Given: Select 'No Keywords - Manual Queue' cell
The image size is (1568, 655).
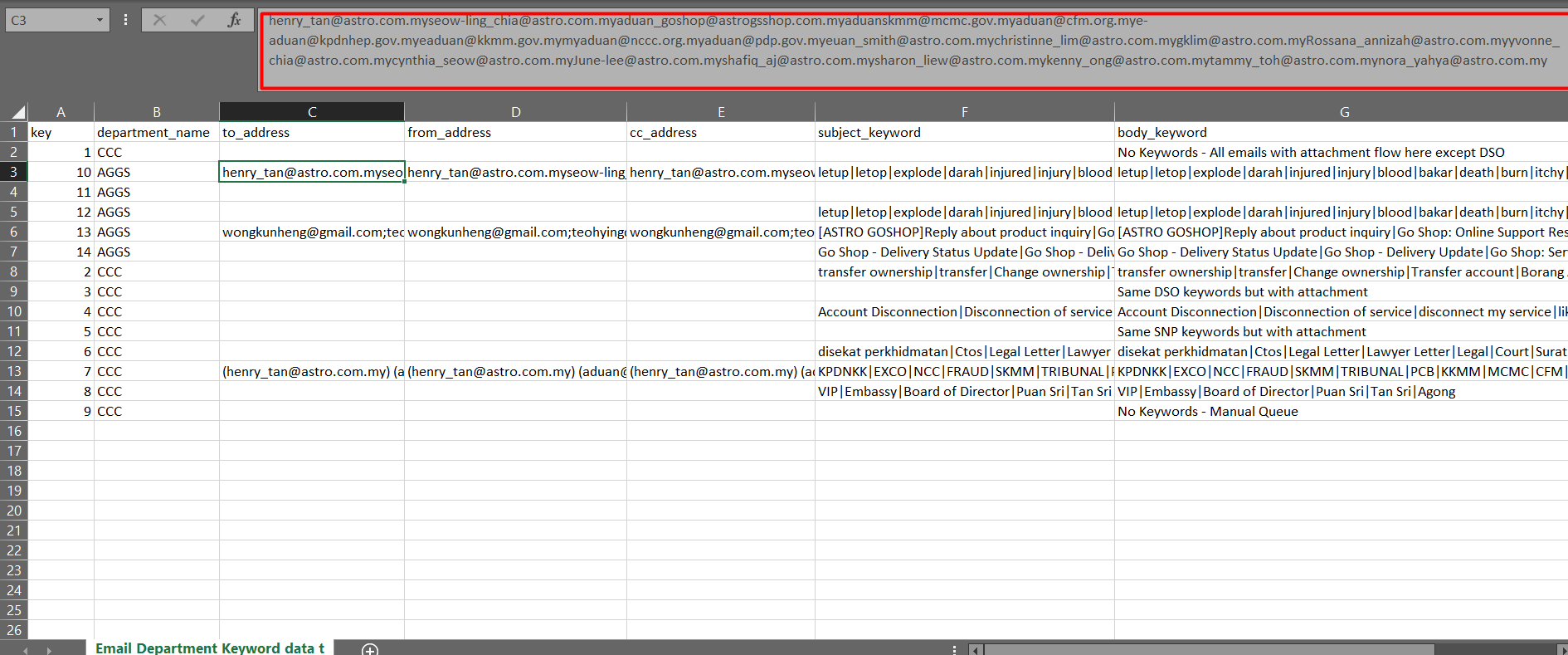Looking at the screenshot, I should pos(1342,411).
